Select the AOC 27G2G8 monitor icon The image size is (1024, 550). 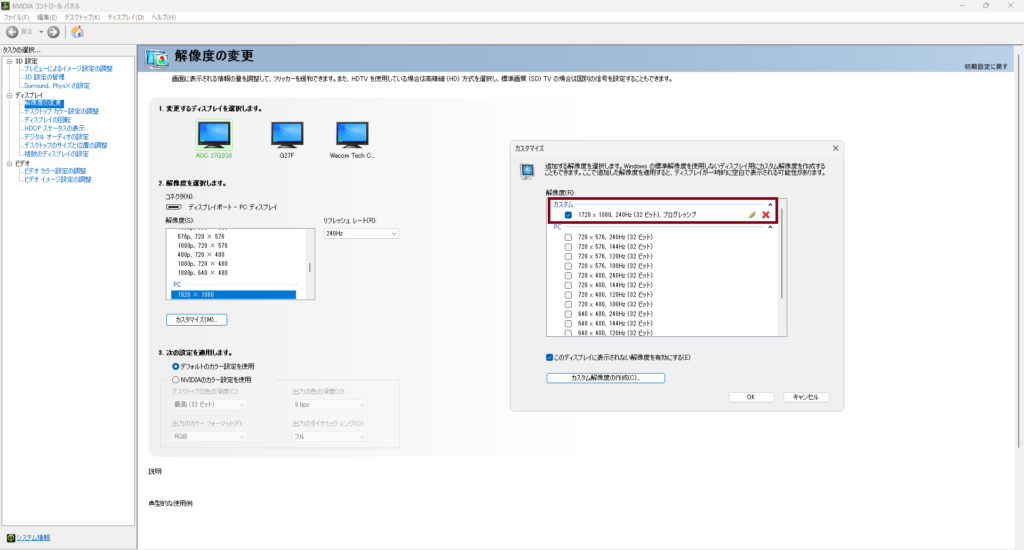tap(215, 135)
